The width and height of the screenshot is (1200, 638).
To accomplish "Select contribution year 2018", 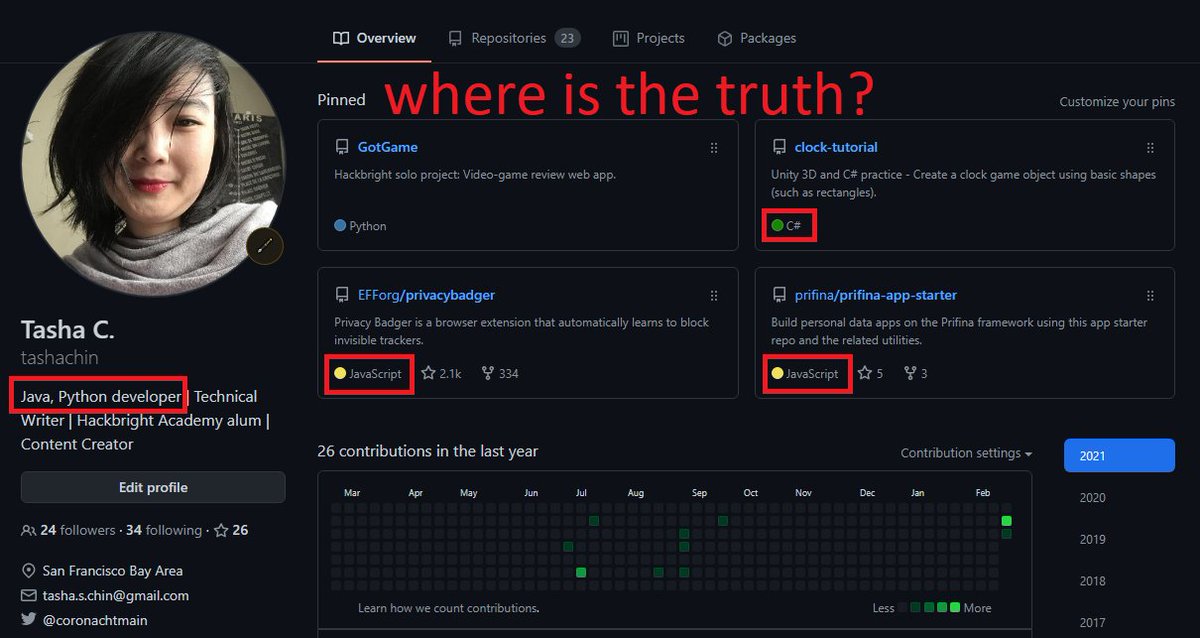I will [1092, 581].
